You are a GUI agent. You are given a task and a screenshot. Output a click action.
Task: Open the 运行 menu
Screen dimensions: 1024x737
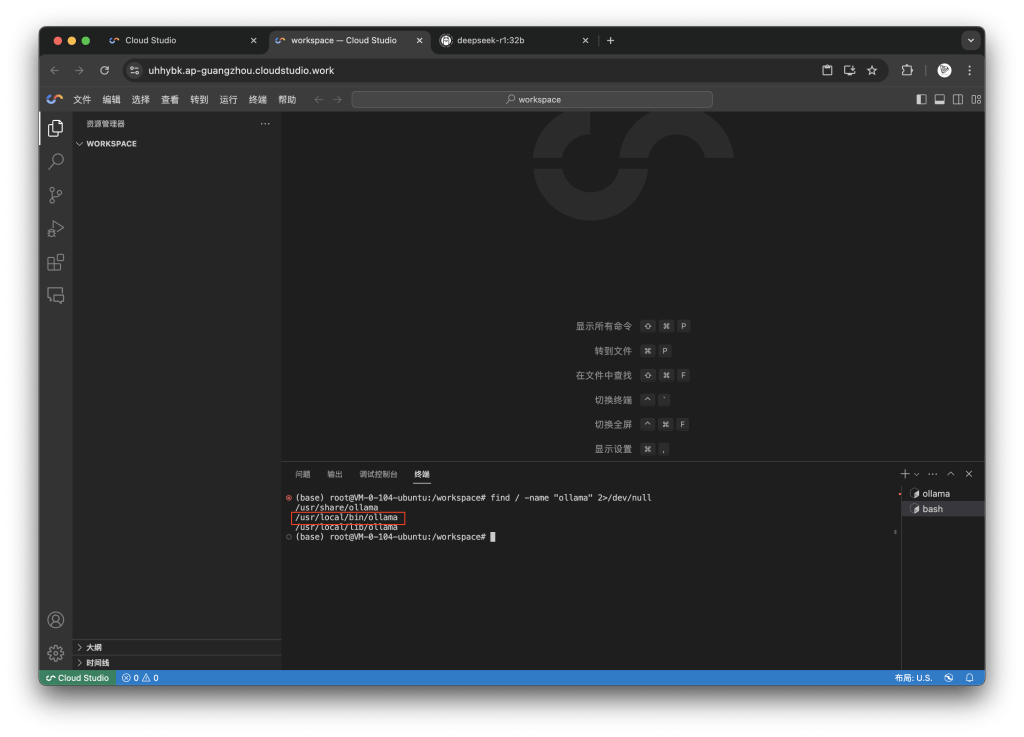[x=229, y=99]
